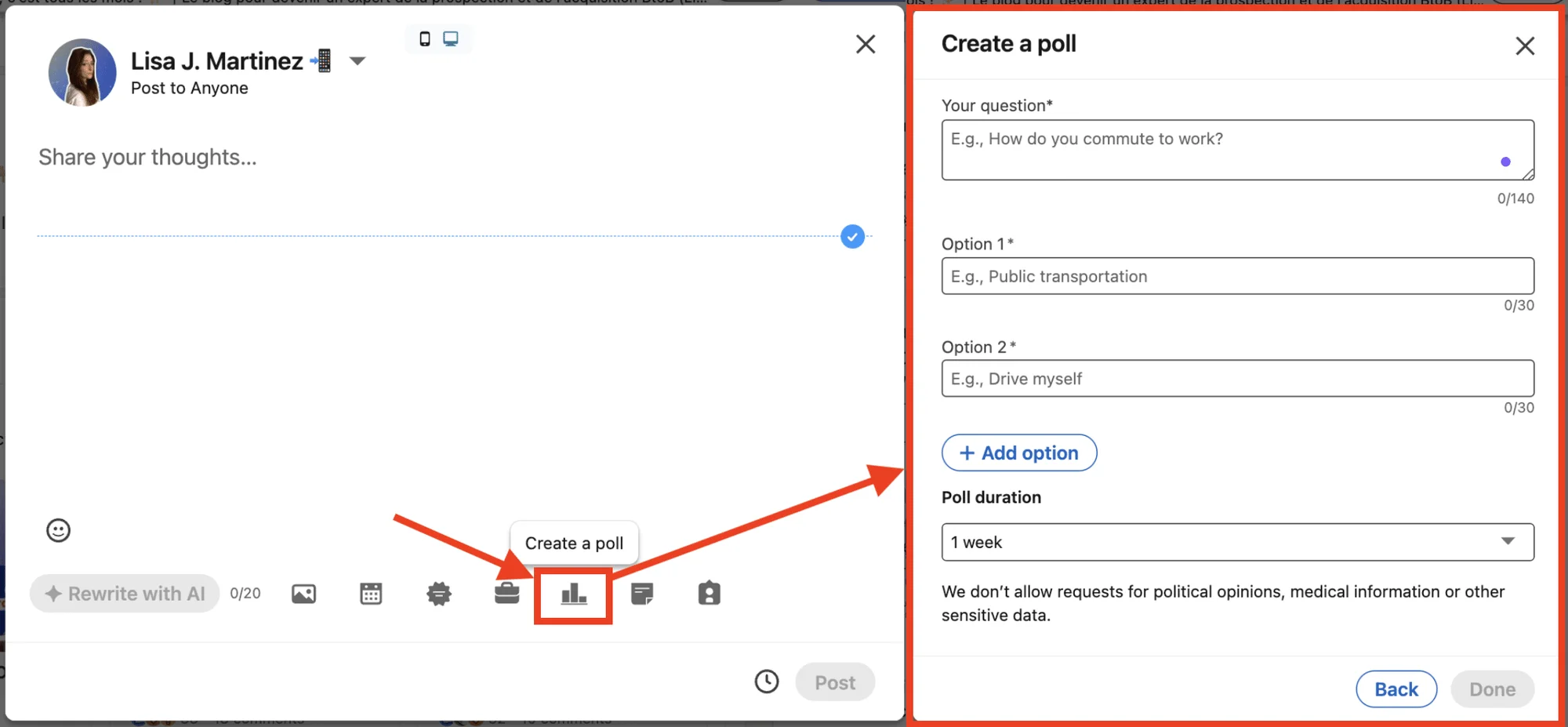Image resolution: width=1568 pixels, height=727 pixels.
Task: Add a photo with the image icon
Action: 303,594
